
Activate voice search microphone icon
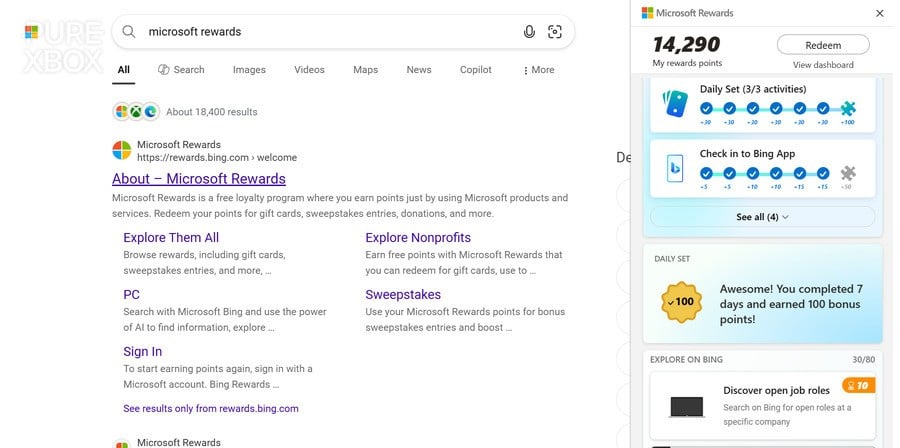529,32
